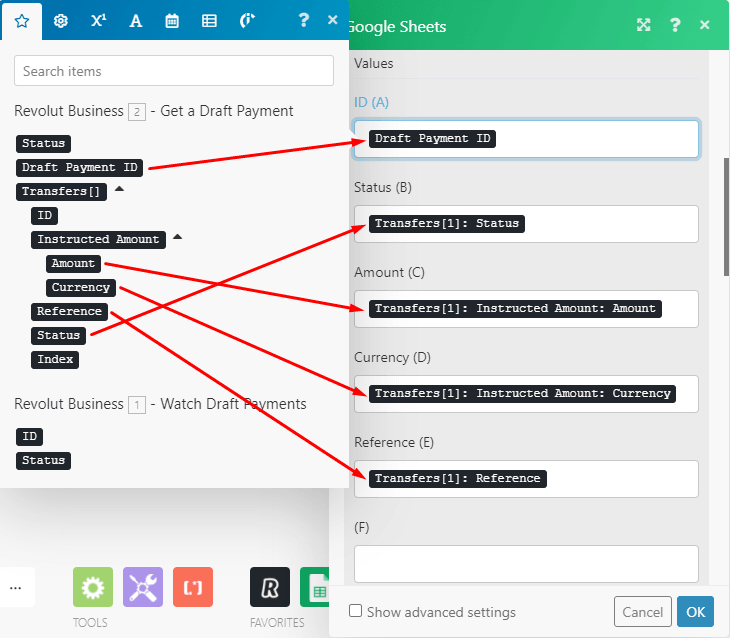The width and height of the screenshot is (730, 638).
Task: Click the empty (F) column field
Action: click(526, 563)
